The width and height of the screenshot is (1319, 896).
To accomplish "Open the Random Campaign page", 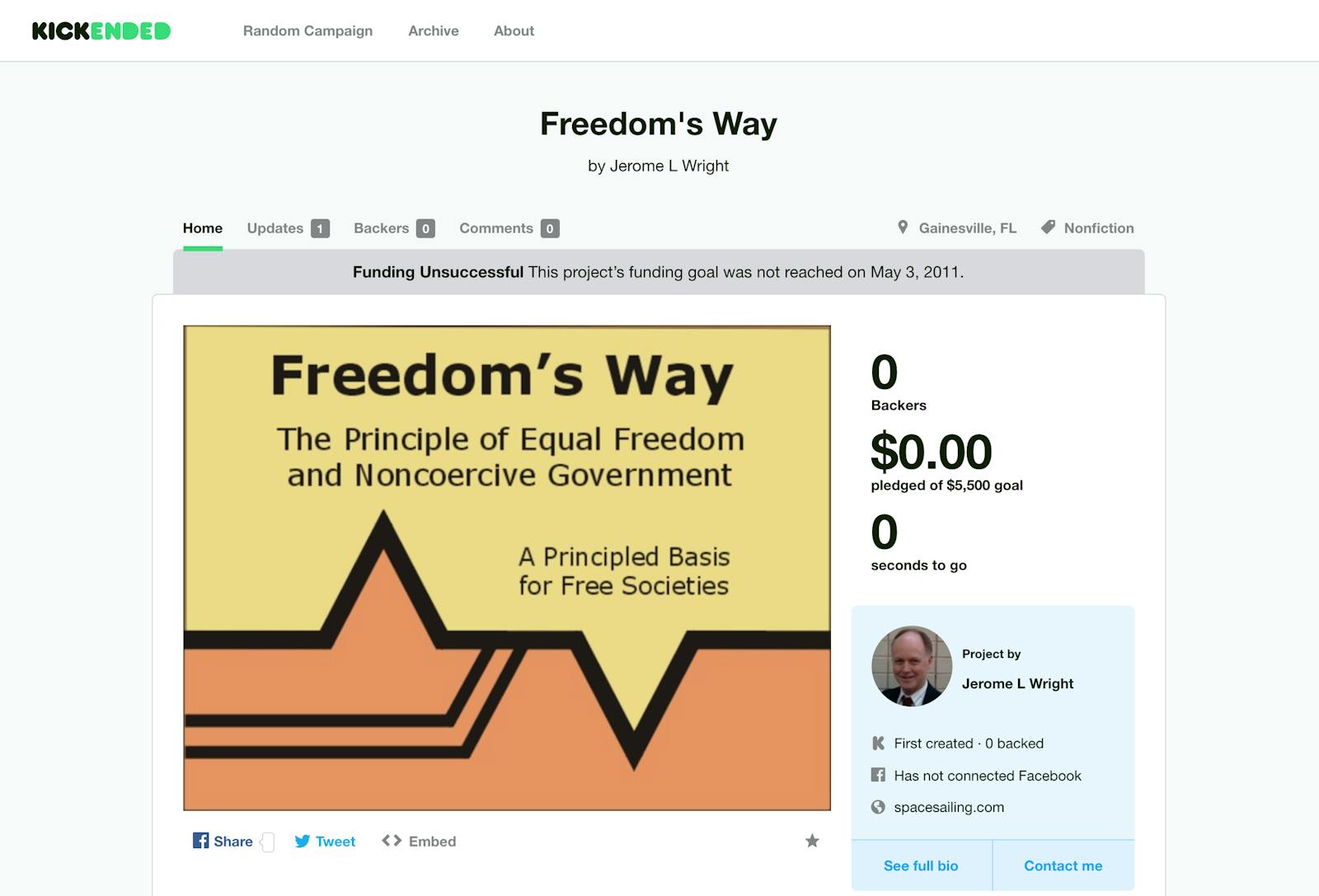I will tap(307, 31).
